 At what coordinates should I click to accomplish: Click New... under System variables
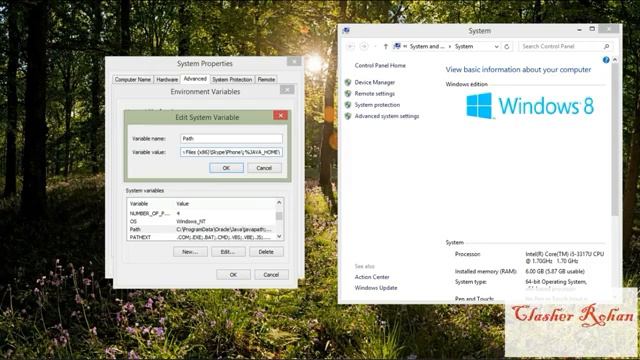(190, 252)
